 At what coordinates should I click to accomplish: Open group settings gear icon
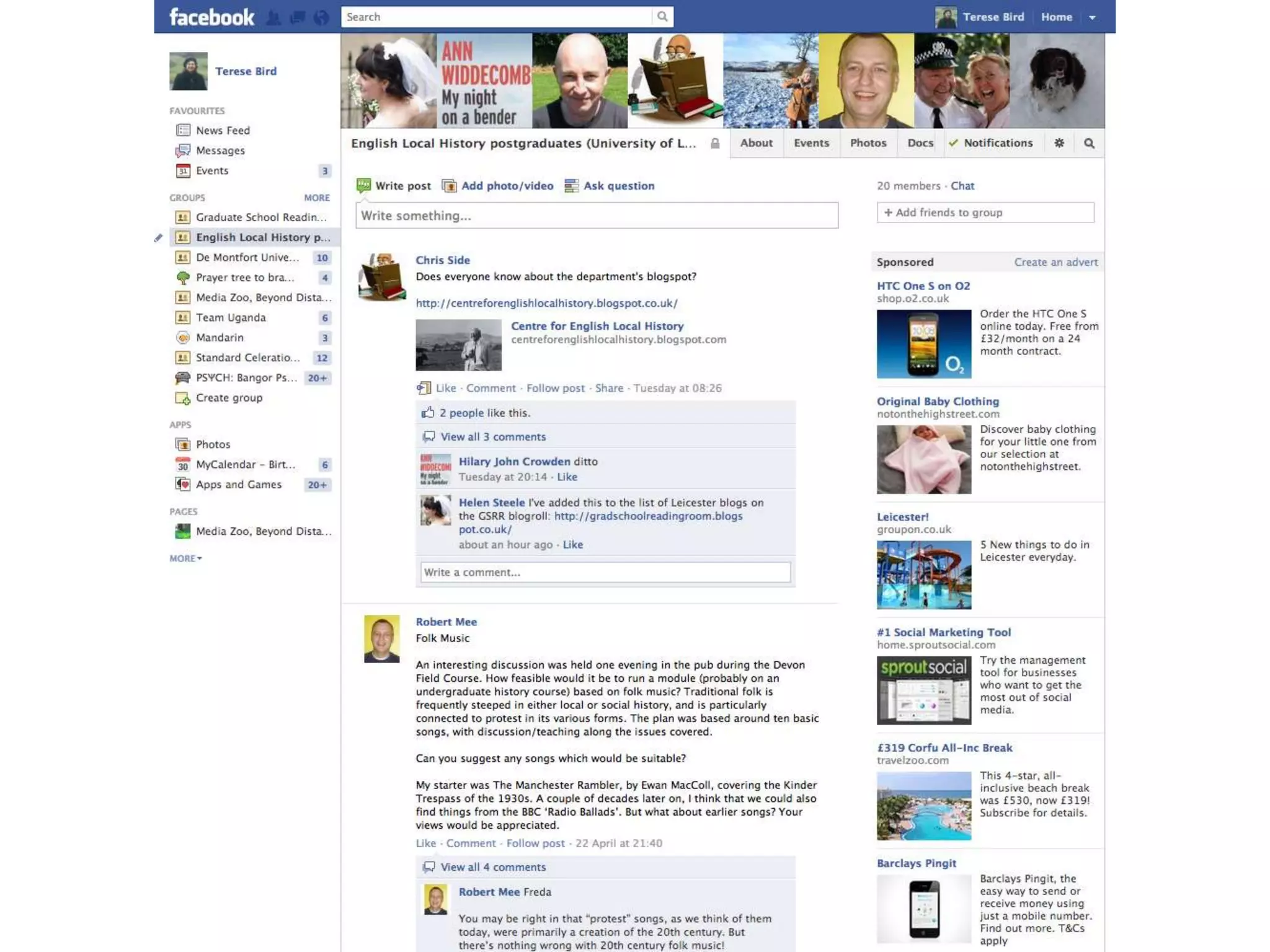pyautogui.click(x=1059, y=143)
